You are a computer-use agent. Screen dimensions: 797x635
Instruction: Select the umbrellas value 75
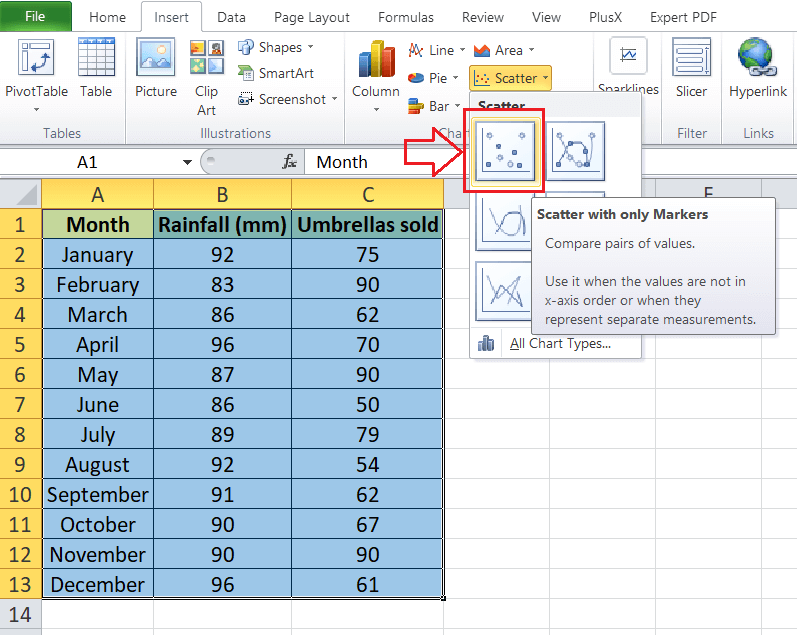click(x=367, y=254)
